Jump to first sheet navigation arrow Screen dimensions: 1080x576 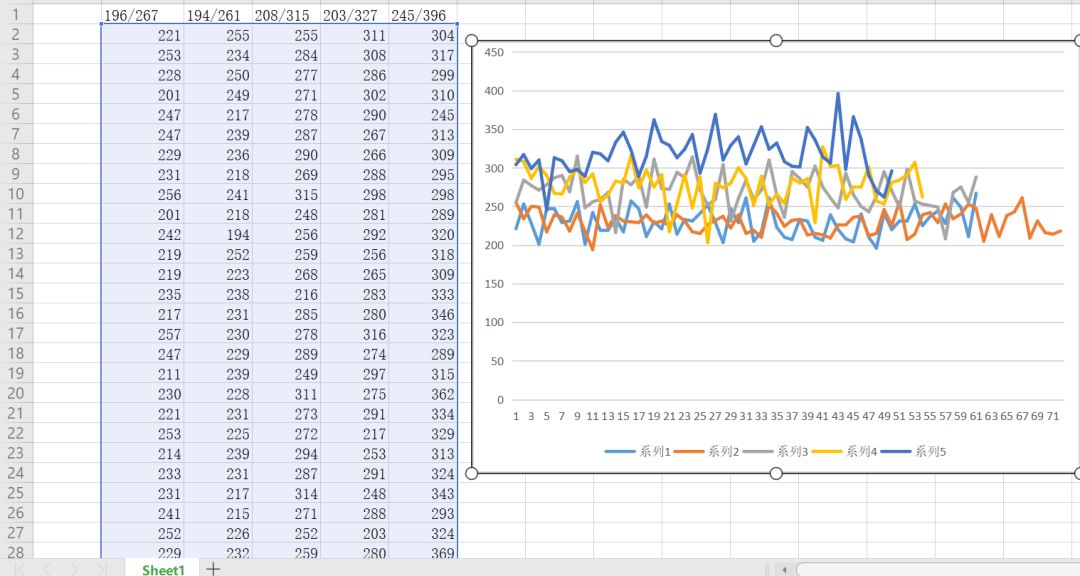click(21, 569)
